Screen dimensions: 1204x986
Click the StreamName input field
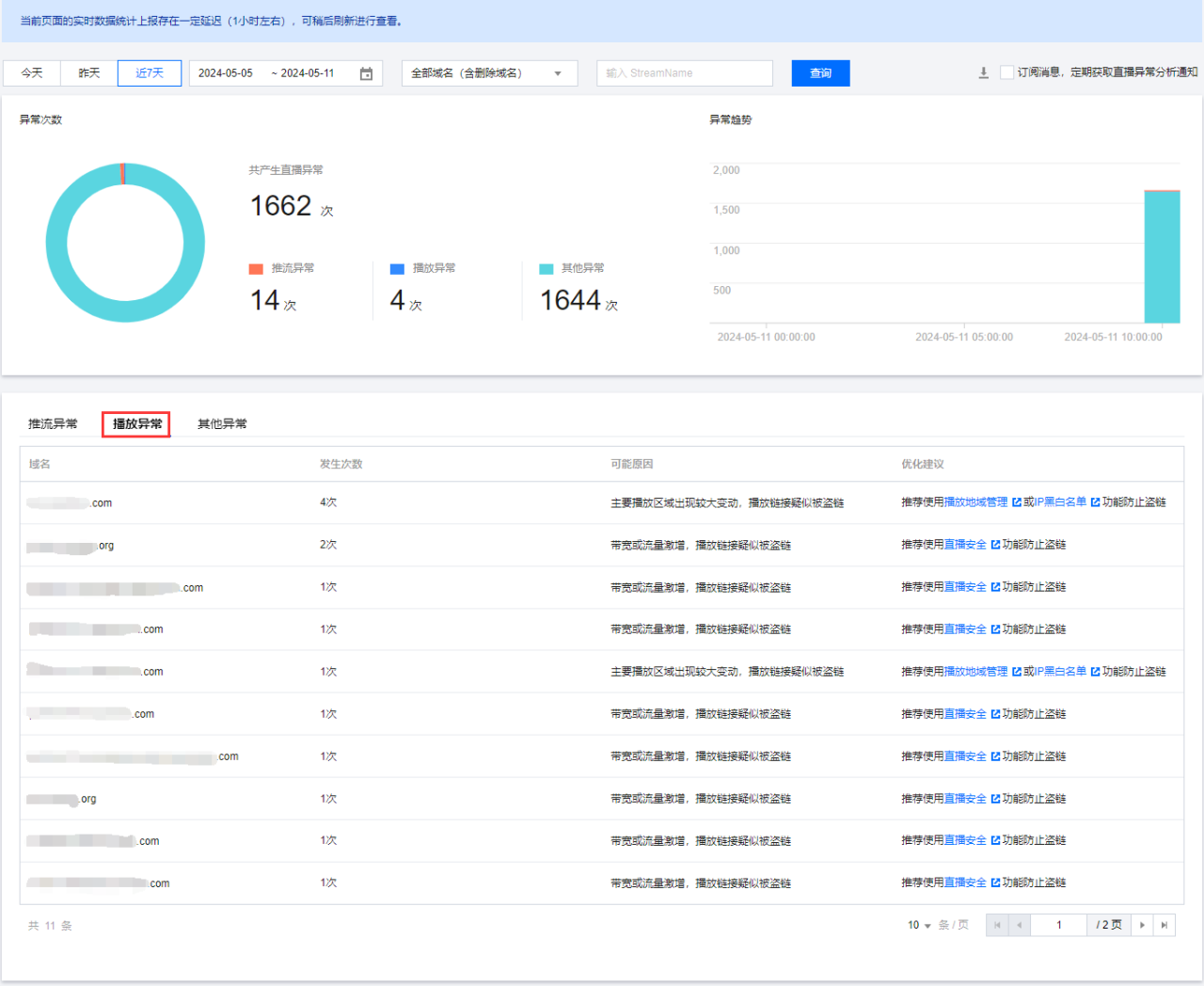click(x=685, y=73)
